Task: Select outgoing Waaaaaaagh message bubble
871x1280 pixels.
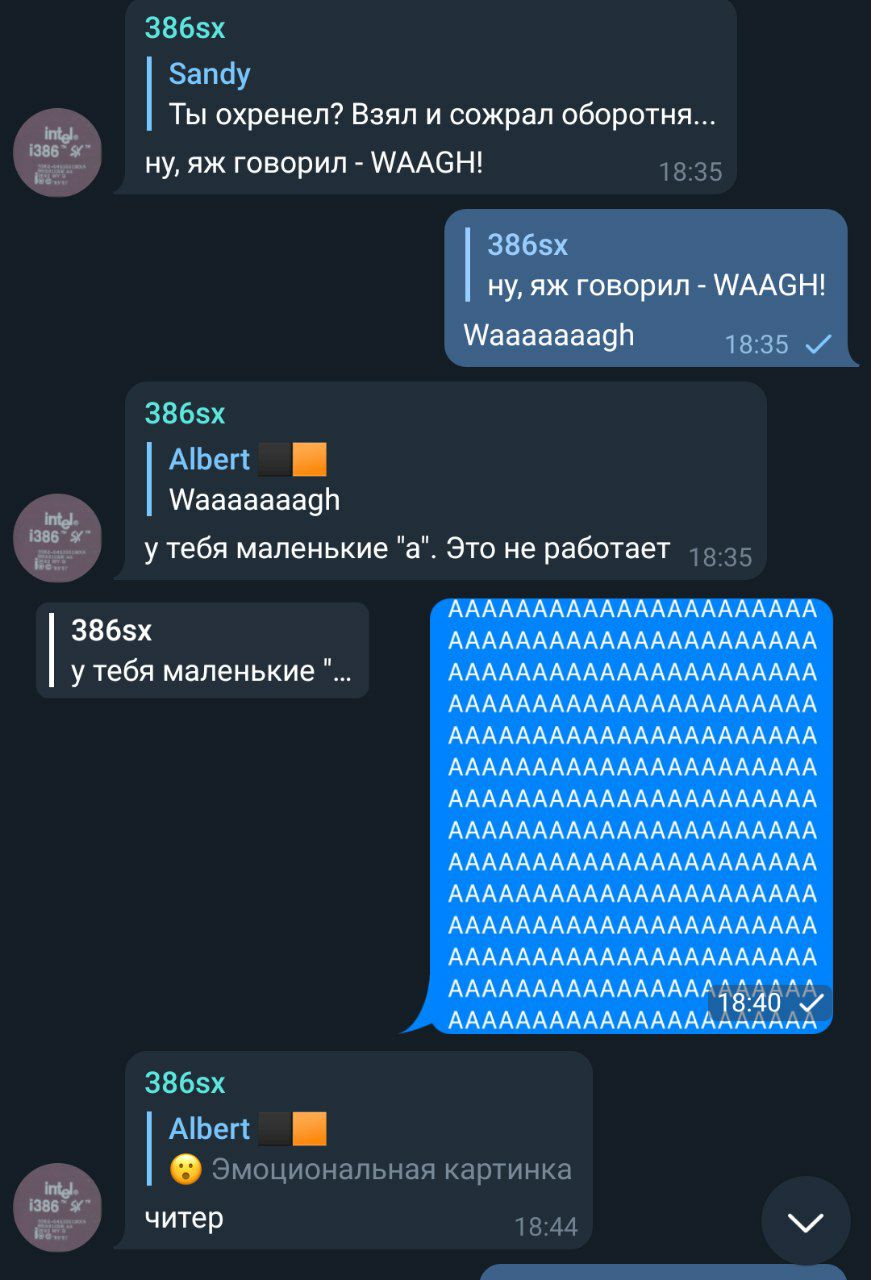Action: 651,288
